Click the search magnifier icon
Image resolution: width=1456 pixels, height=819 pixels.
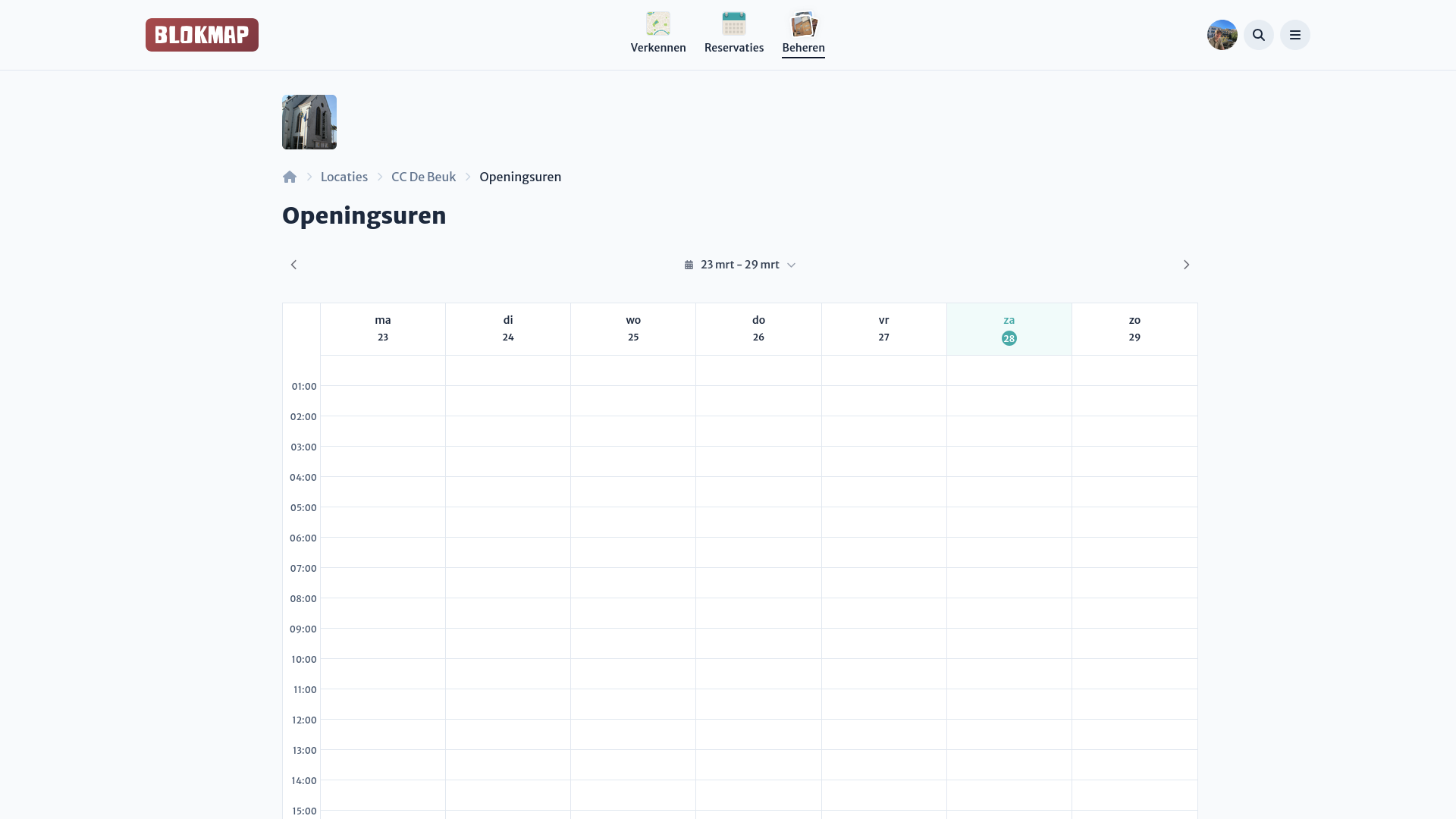tap(1259, 35)
